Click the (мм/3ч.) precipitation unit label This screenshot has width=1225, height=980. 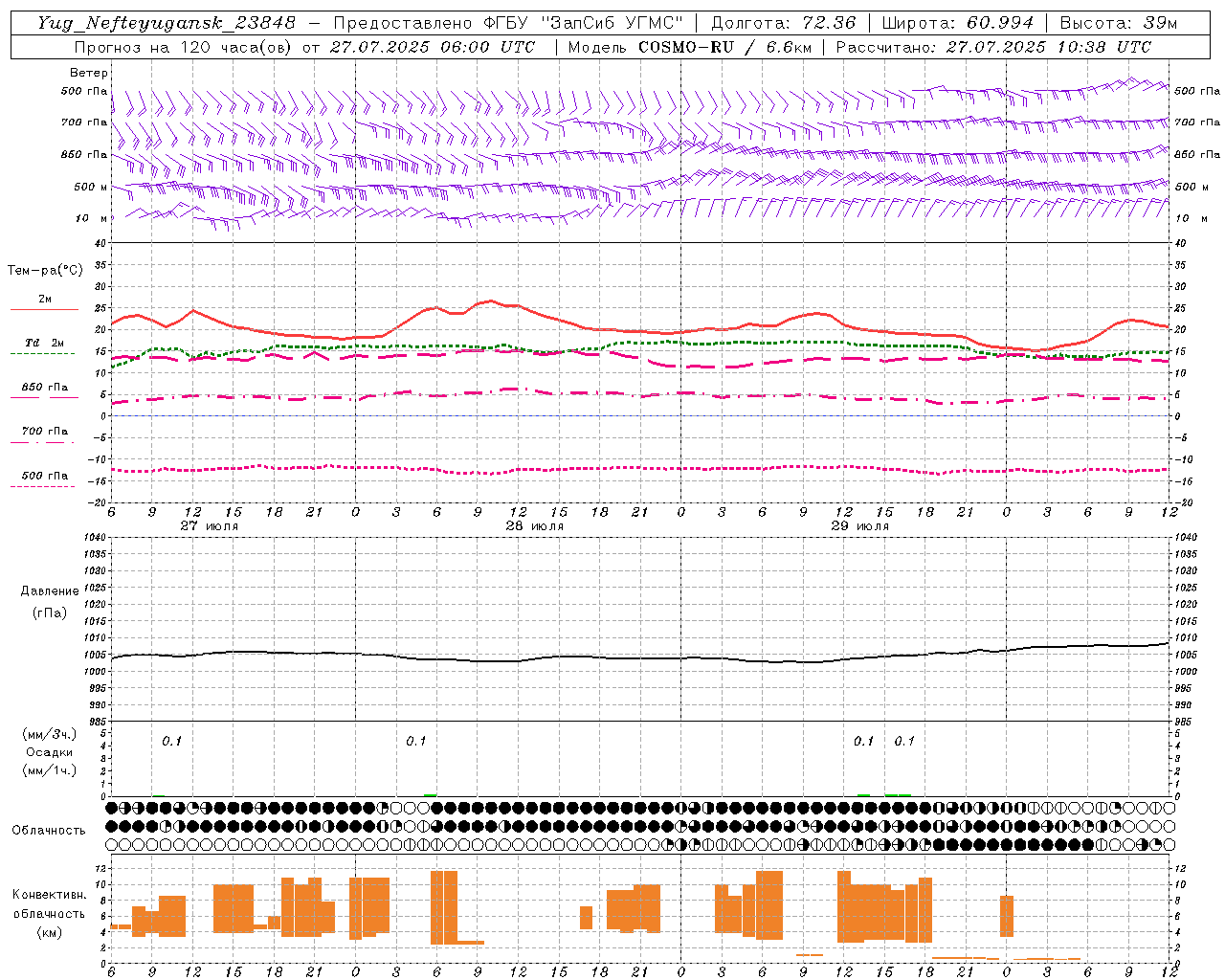(x=50, y=734)
